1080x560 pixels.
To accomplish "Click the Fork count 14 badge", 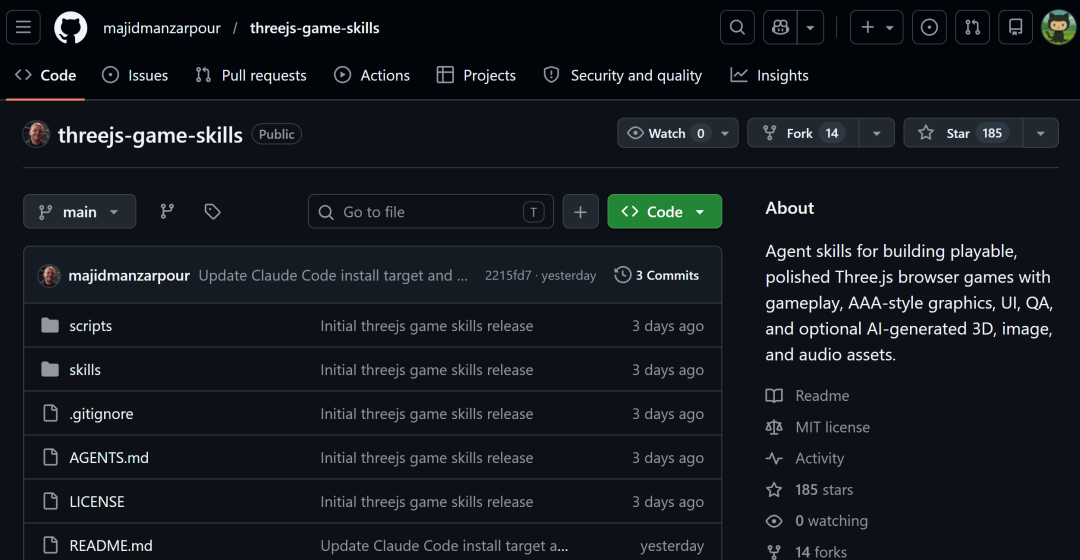I will tap(832, 133).
